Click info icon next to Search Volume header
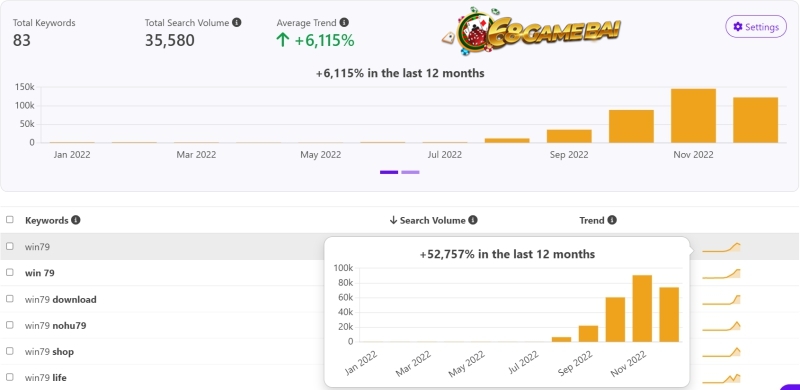Image resolution: width=800 pixels, height=390 pixels. click(x=473, y=220)
